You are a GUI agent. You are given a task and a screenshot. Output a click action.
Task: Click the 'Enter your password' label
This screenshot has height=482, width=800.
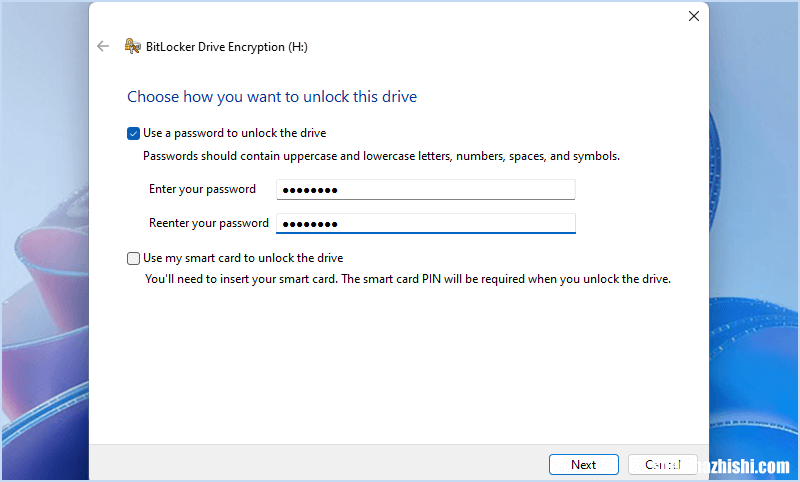click(x=202, y=189)
